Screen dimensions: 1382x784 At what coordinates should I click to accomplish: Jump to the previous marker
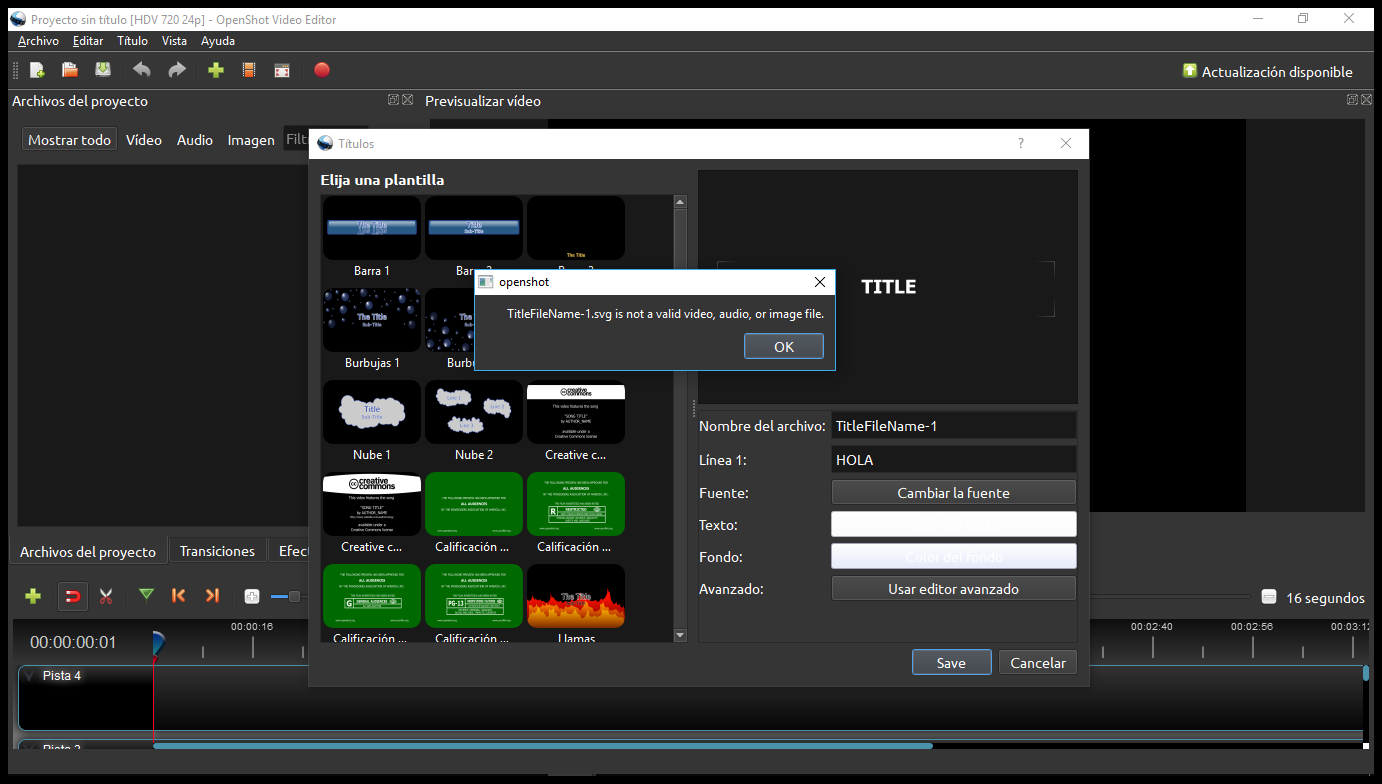pyautogui.click(x=179, y=596)
